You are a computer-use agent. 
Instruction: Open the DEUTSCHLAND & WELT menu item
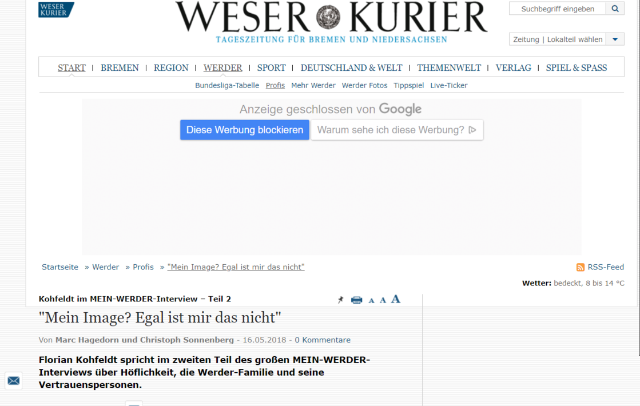pyautogui.click(x=351, y=68)
